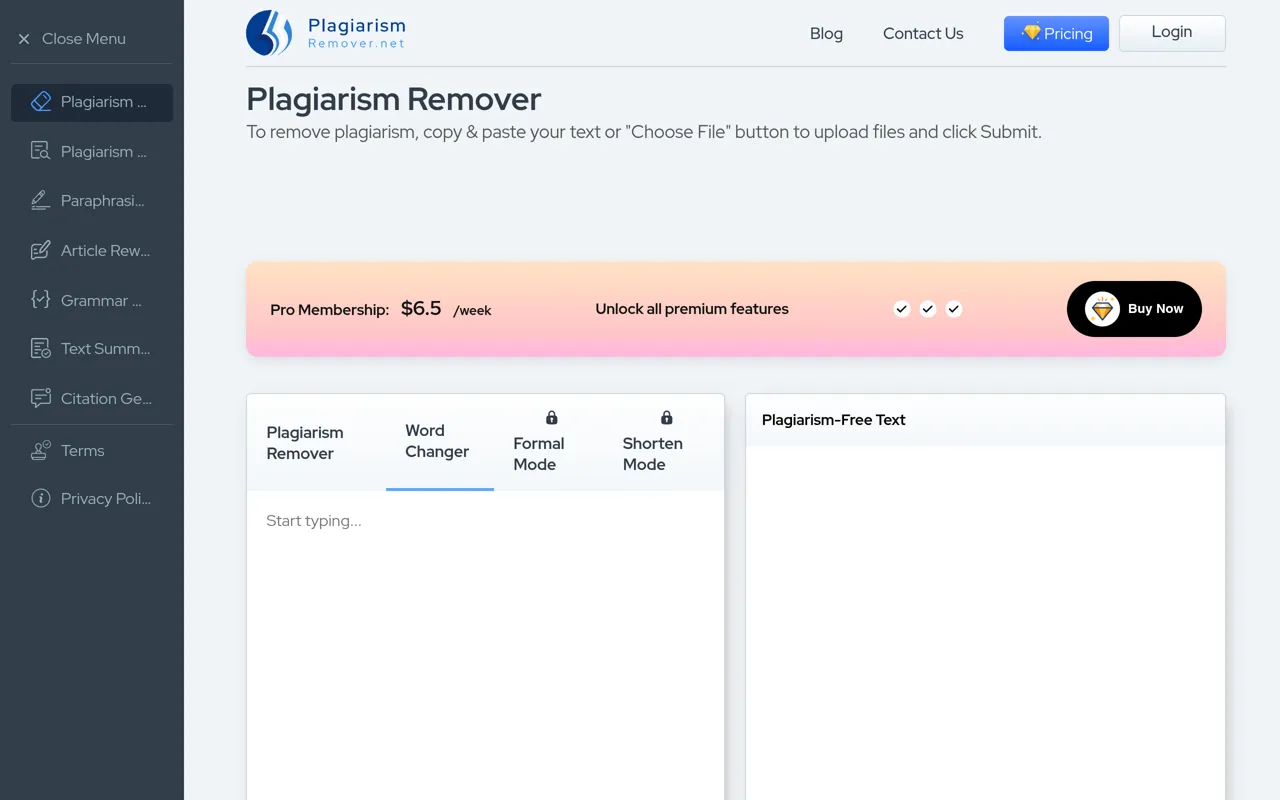Screen dimensions: 1280x800
Task: Click the lock icon above Shorten Mode
Action: 667,417
